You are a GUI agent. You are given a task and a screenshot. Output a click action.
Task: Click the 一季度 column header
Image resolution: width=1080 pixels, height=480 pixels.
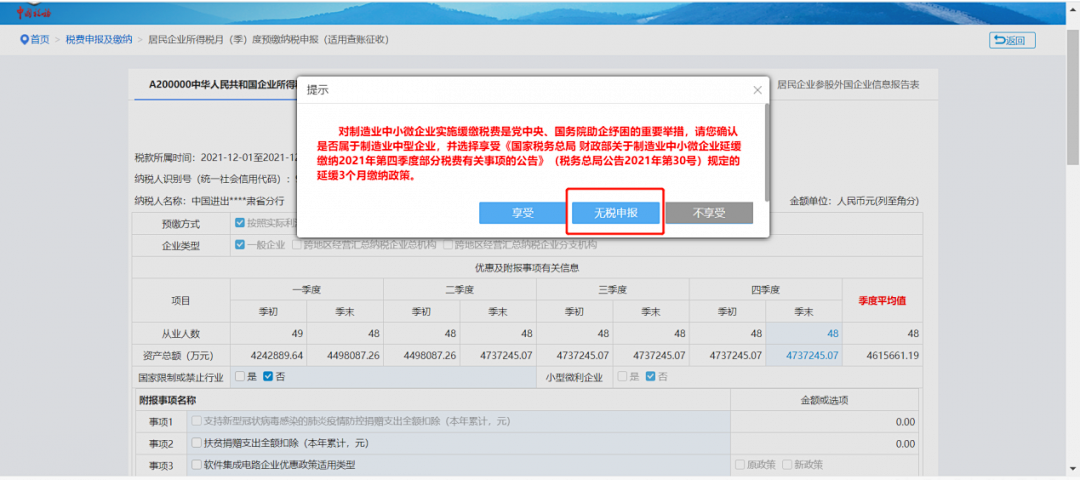coord(307,290)
